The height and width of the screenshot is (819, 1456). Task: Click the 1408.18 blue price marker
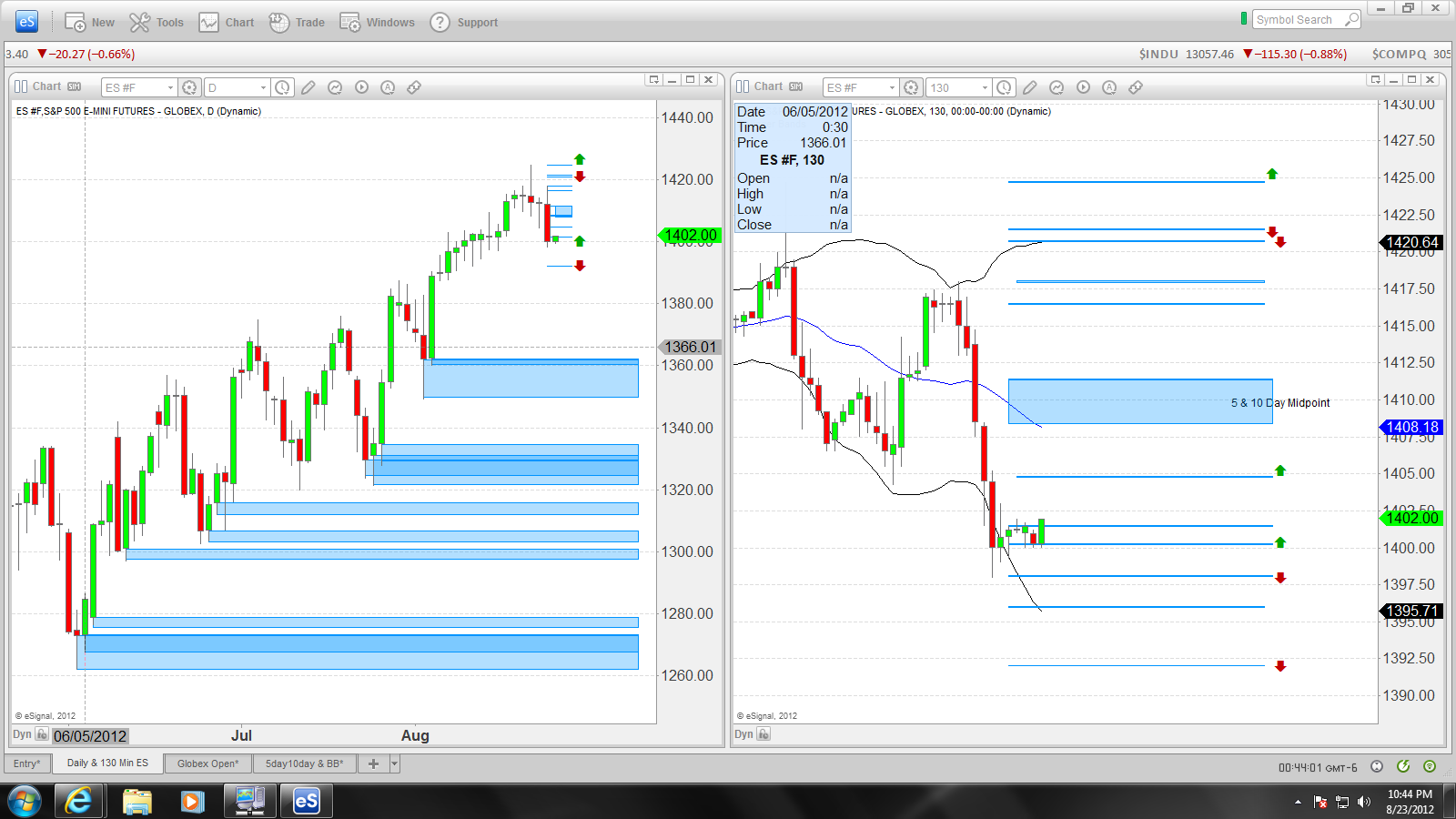pyautogui.click(x=1412, y=427)
